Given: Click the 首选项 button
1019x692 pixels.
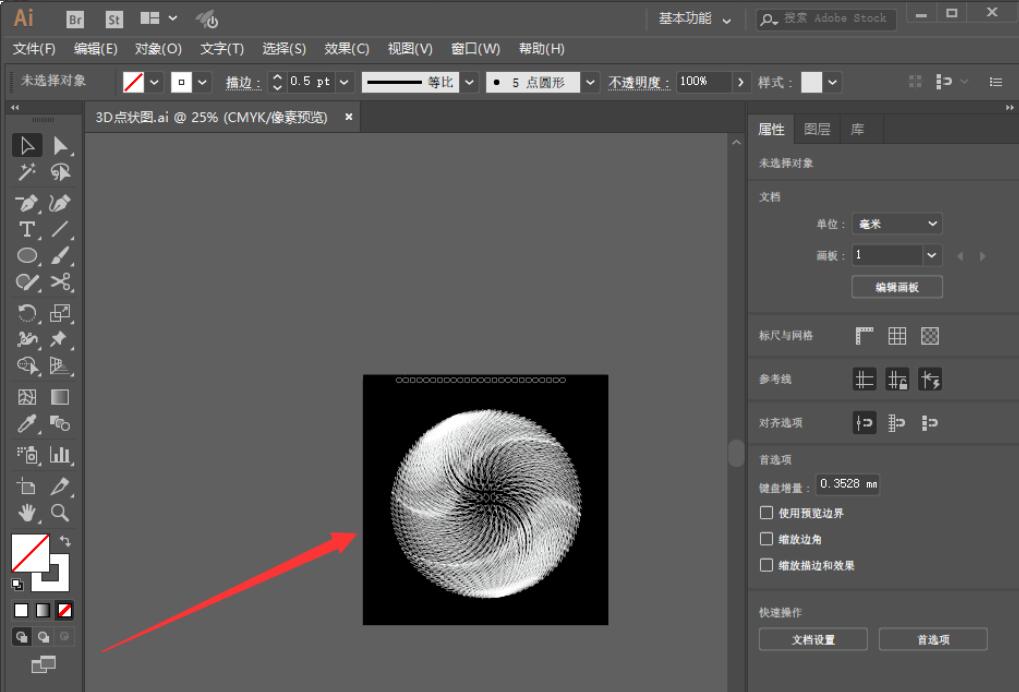Looking at the screenshot, I should [933, 640].
